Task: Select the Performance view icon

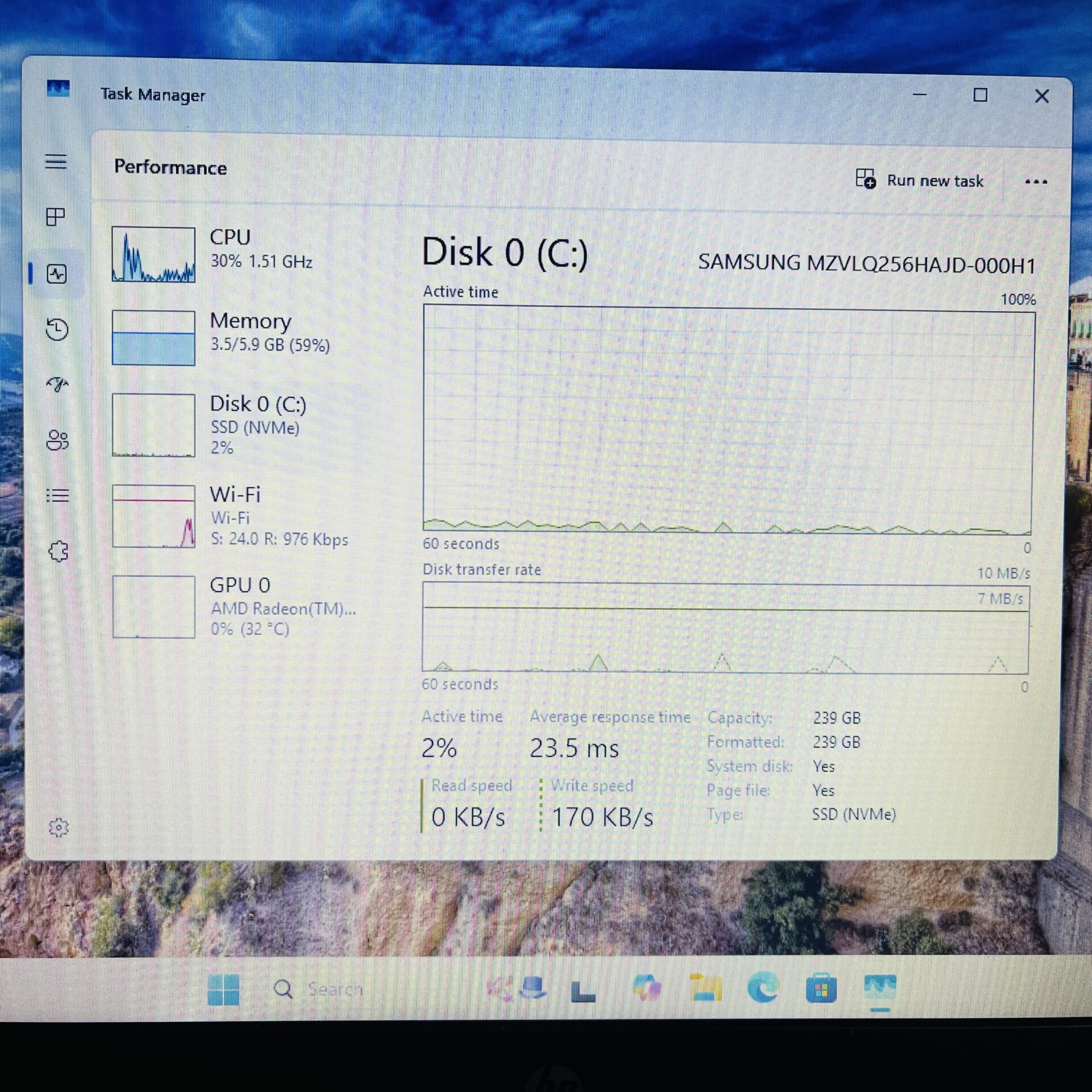Action: [57, 274]
